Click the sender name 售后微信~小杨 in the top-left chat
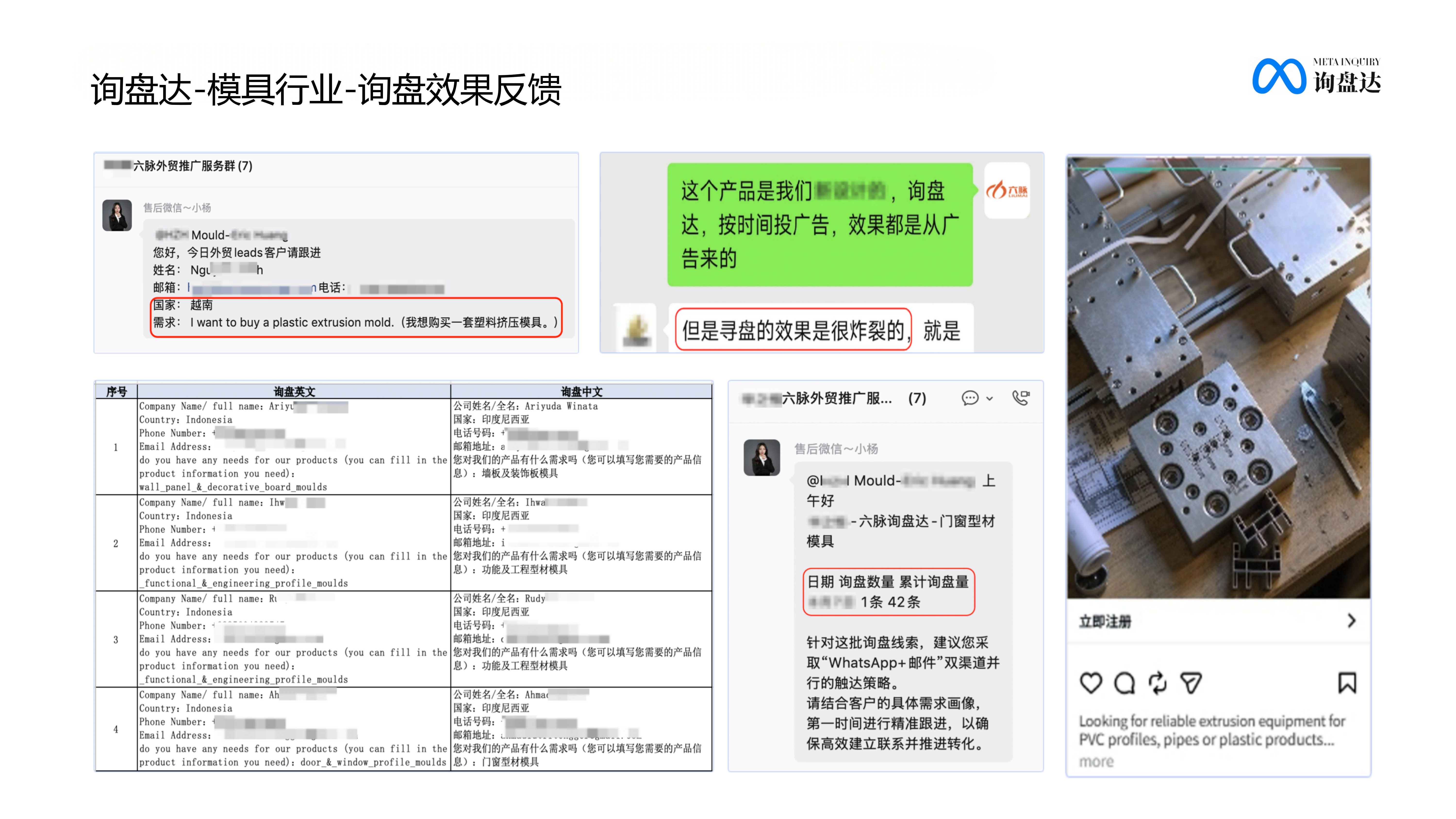This screenshot has height=819, width=1456. coord(177,207)
